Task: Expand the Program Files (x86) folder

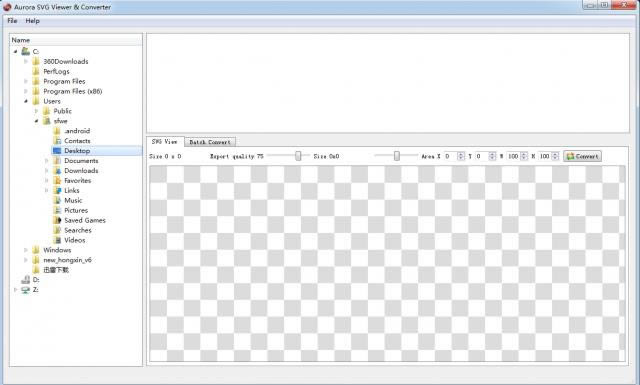Action: click(x=26, y=91)
